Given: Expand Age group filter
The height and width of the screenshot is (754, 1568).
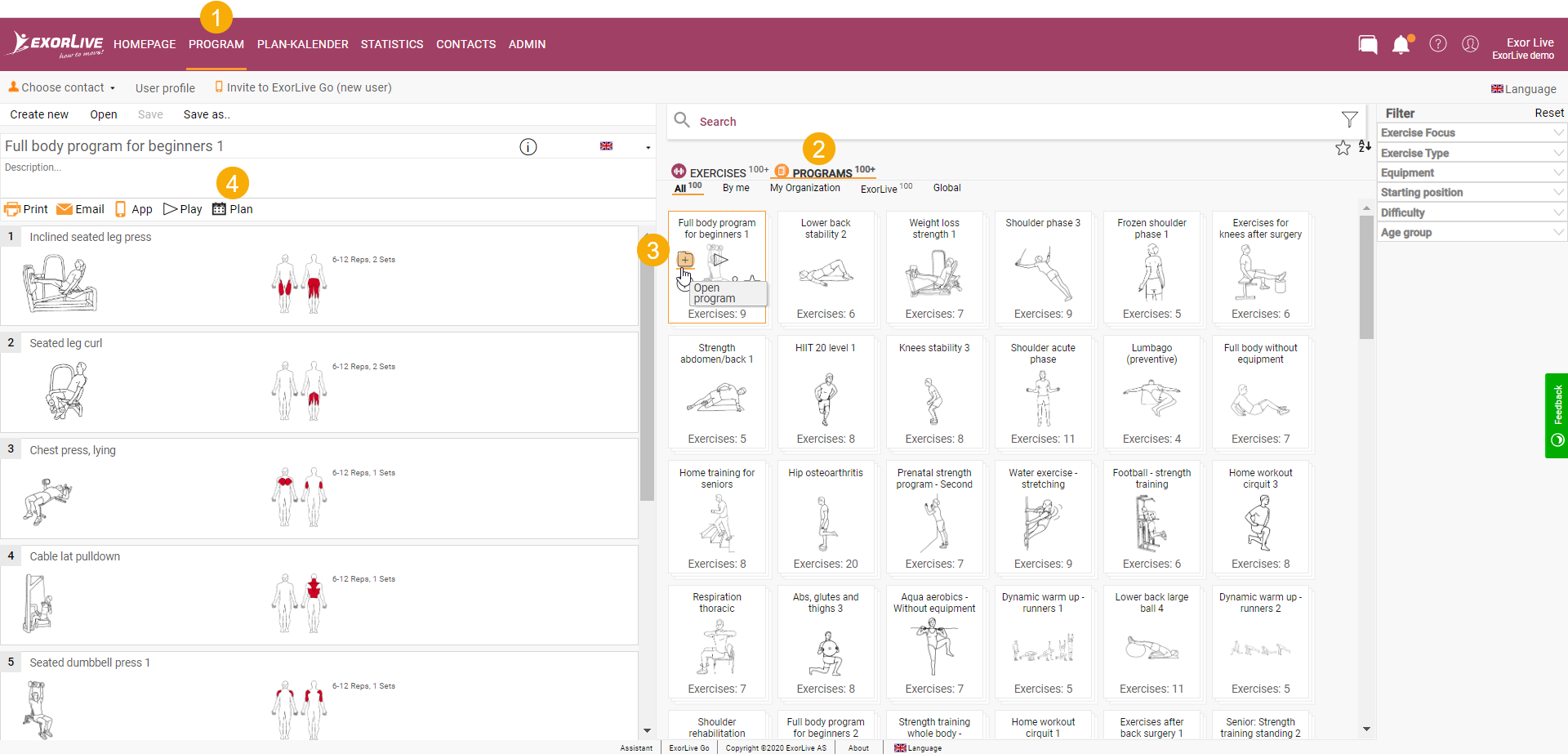Looking at the screenshot, I should pos(1472,232).
